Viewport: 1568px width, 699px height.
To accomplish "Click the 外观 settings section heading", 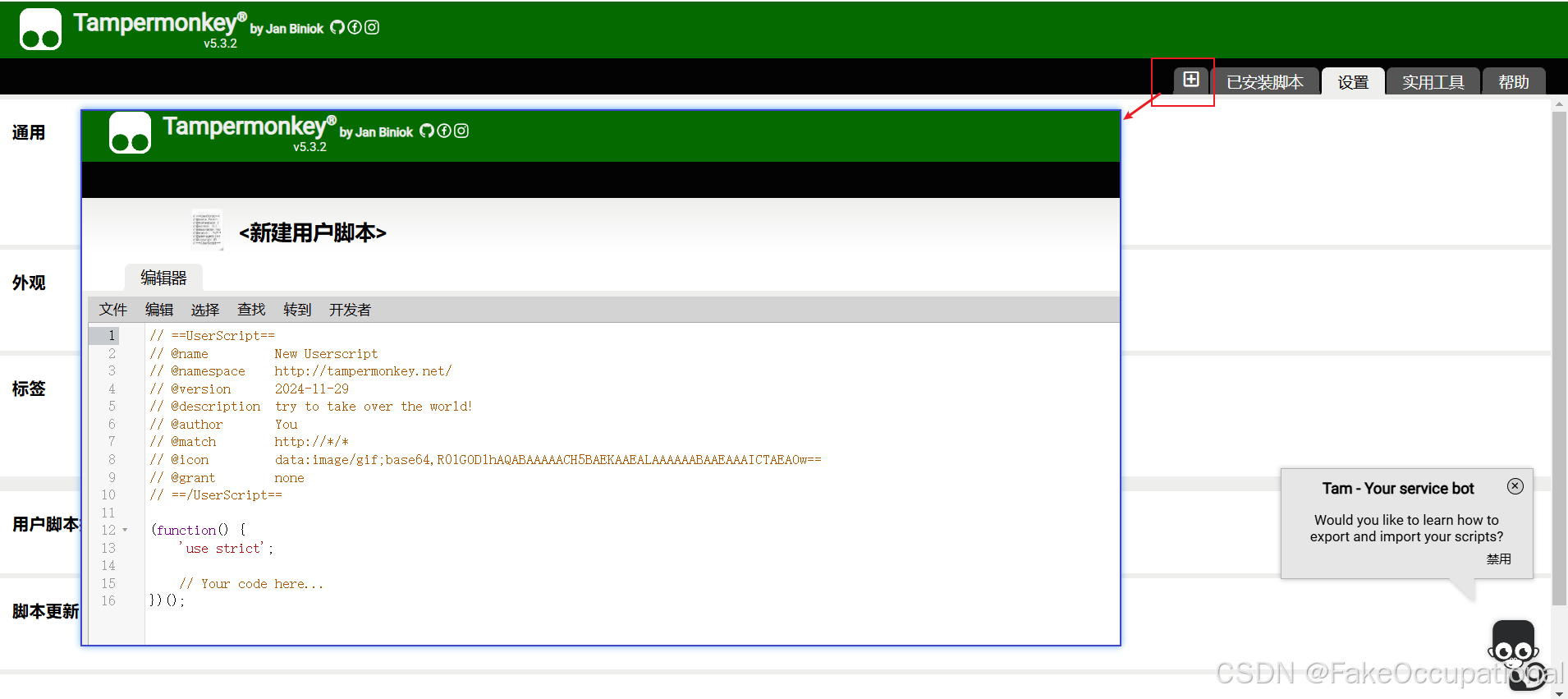I will coord(29,283).
